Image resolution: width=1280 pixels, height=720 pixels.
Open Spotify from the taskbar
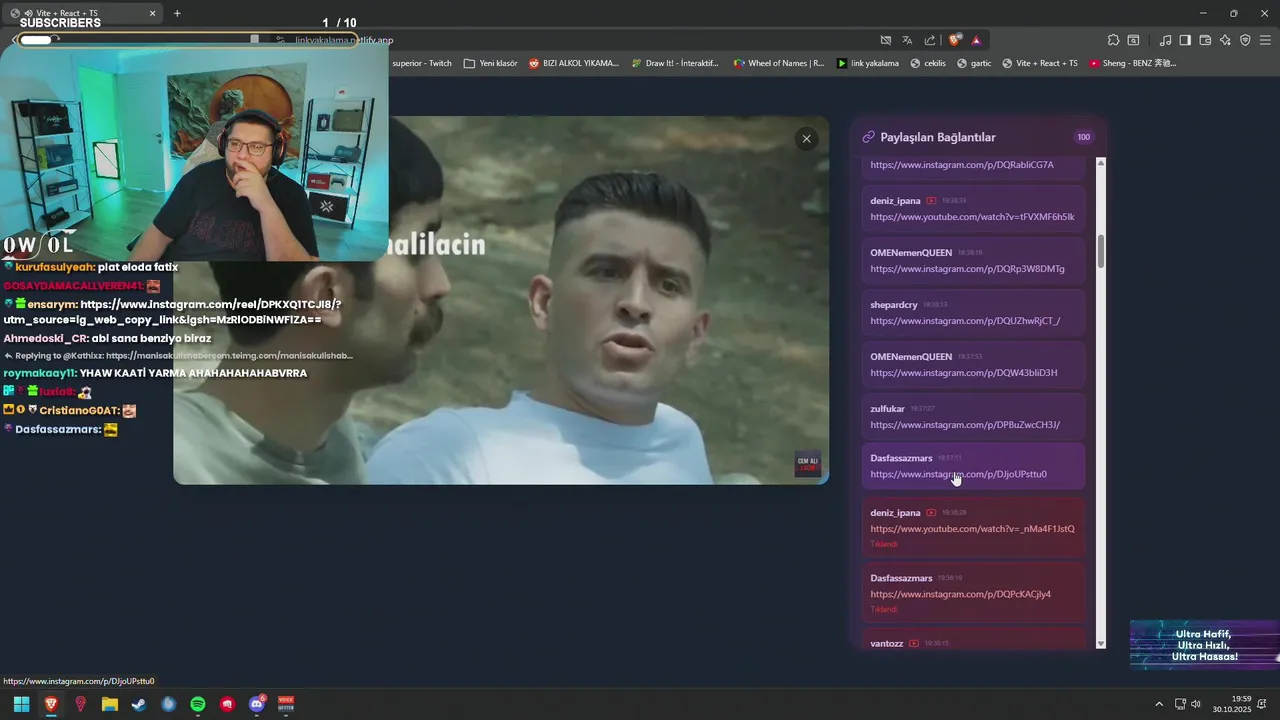(198, 704)
